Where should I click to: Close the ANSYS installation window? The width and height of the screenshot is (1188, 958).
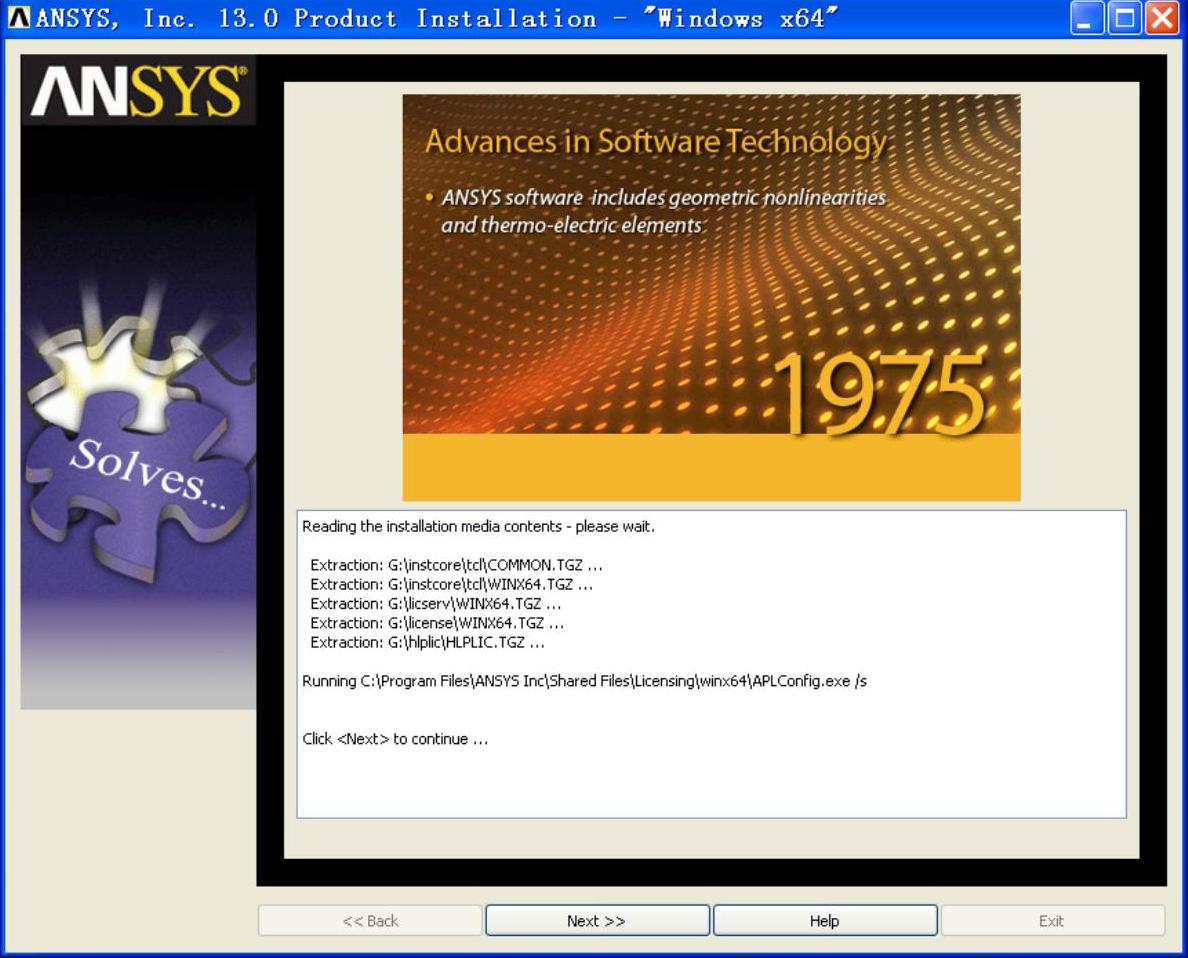1162,18
